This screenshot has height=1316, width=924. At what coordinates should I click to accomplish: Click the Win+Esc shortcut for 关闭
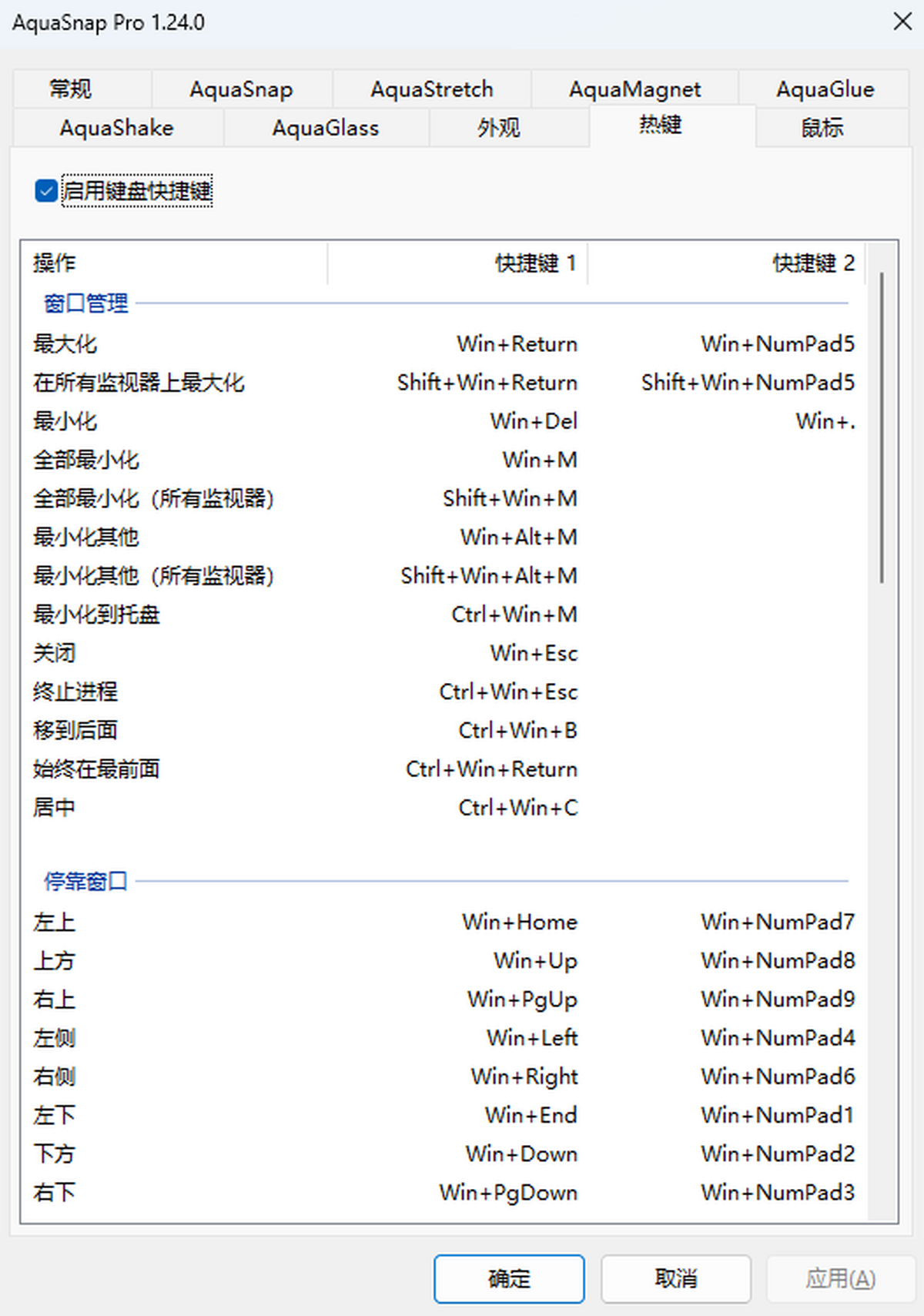pyautogui.click(x=534, y=653)
